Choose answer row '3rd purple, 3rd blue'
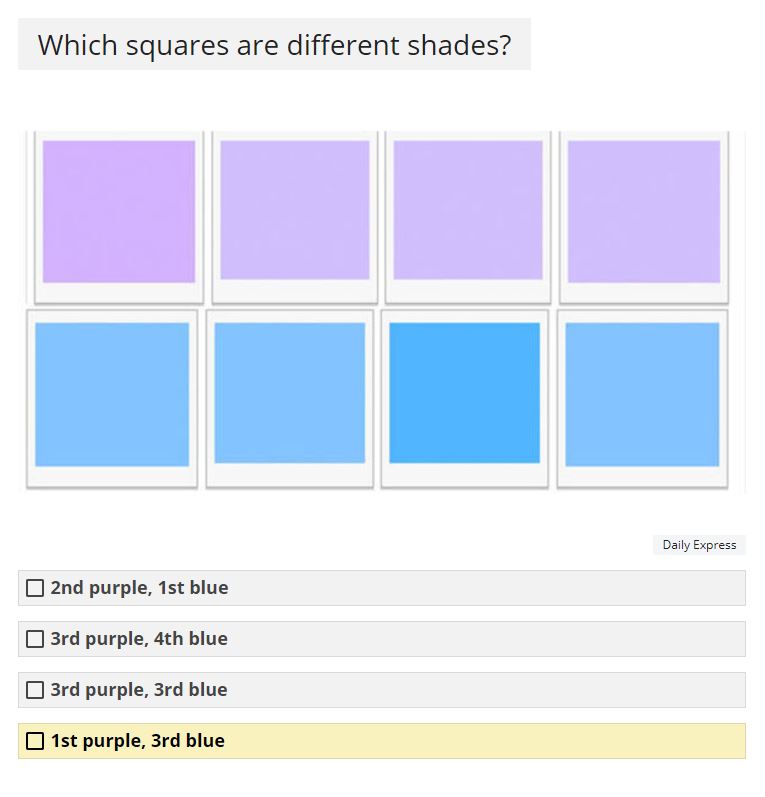Viewport: 765px width, 797px height. (382, 690)
